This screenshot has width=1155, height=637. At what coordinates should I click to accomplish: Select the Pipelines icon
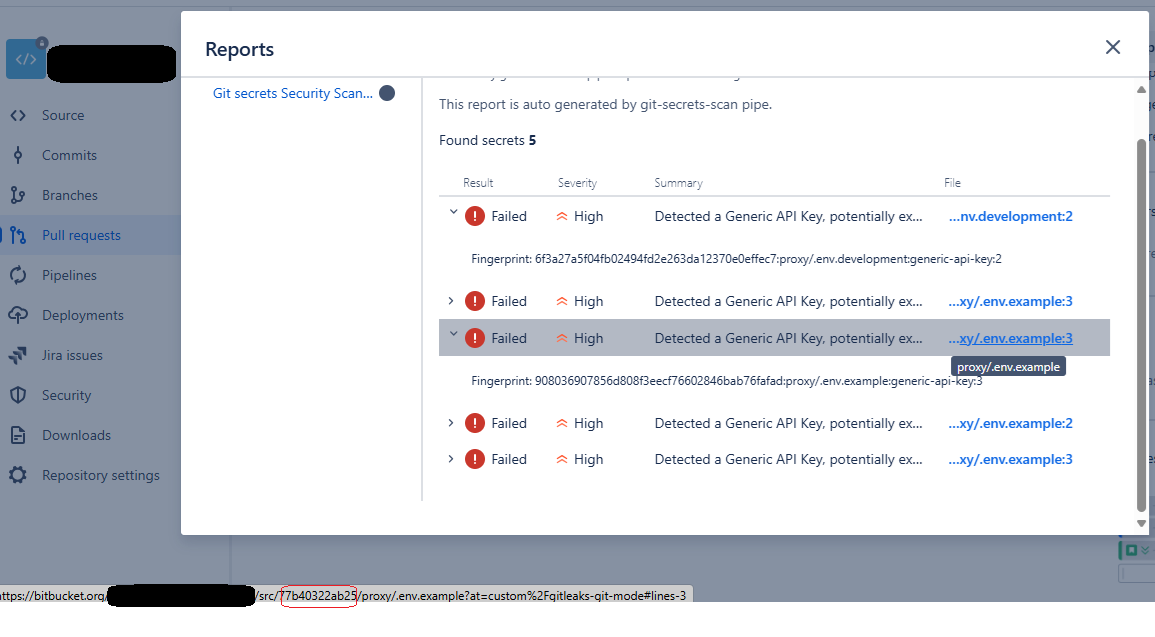coord(18,275)
